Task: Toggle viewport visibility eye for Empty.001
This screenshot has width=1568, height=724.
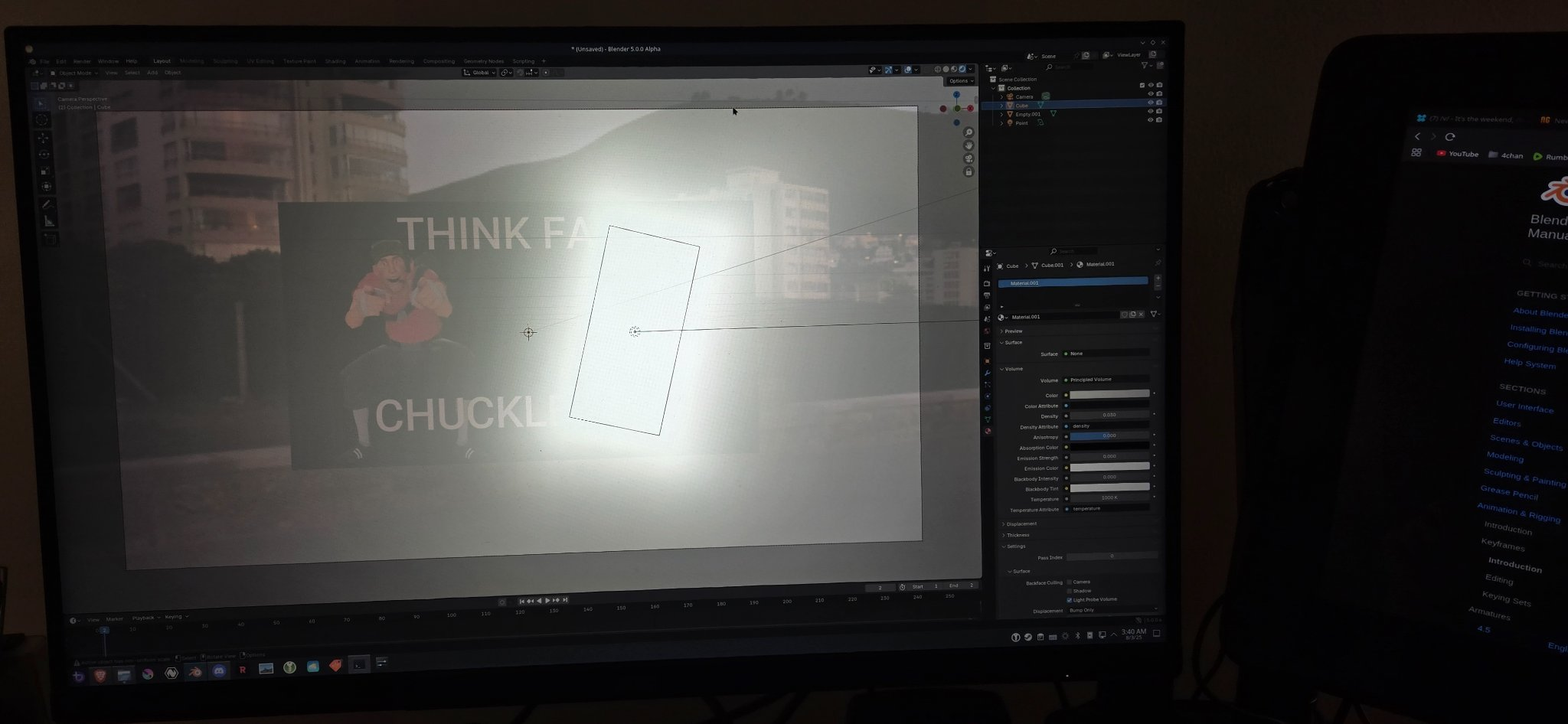Action: click(x=1151, y=111)
